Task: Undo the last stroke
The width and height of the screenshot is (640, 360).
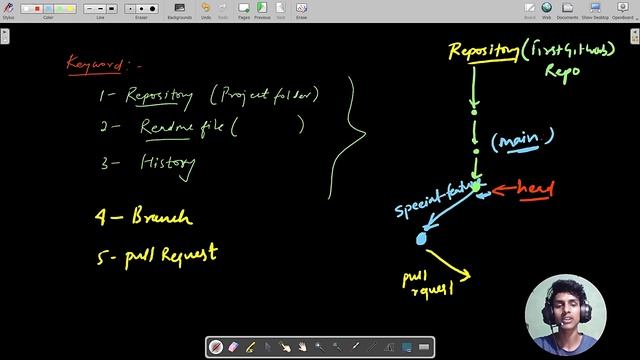Action: (x=206, y=10)
